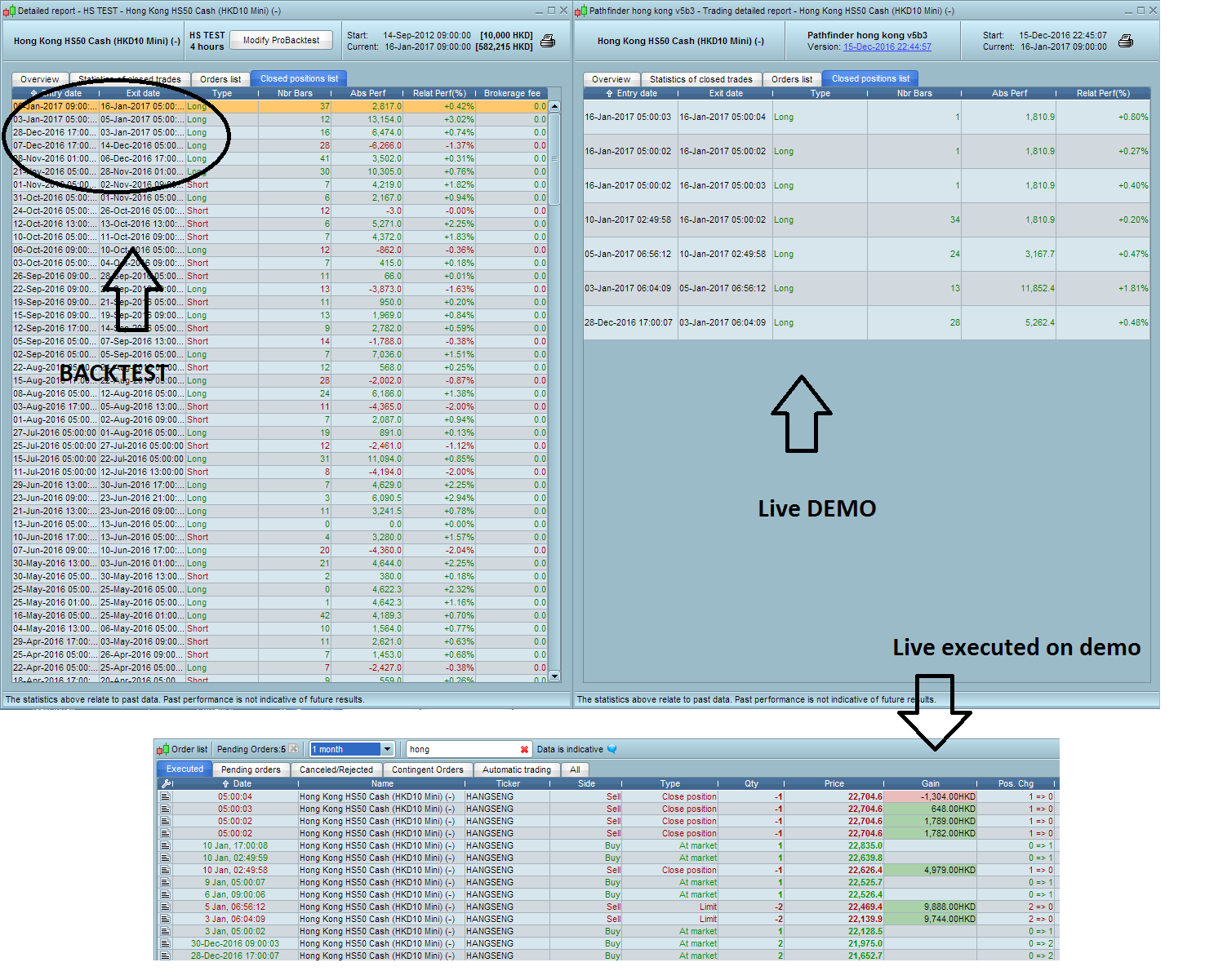
Task: Select the Pathfinder position entered 05-Jan-2017 06:56:12
Action: 867,254
